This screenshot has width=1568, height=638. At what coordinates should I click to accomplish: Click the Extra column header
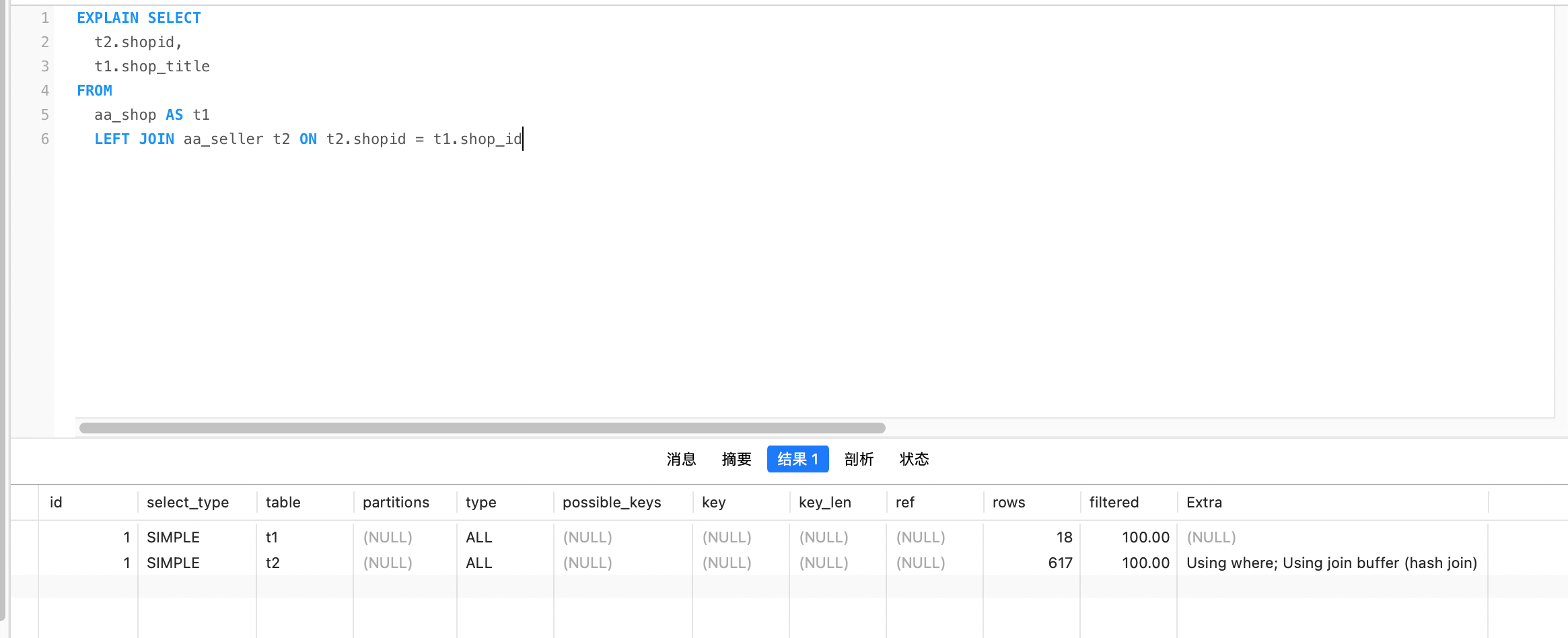coord(1204,502)
